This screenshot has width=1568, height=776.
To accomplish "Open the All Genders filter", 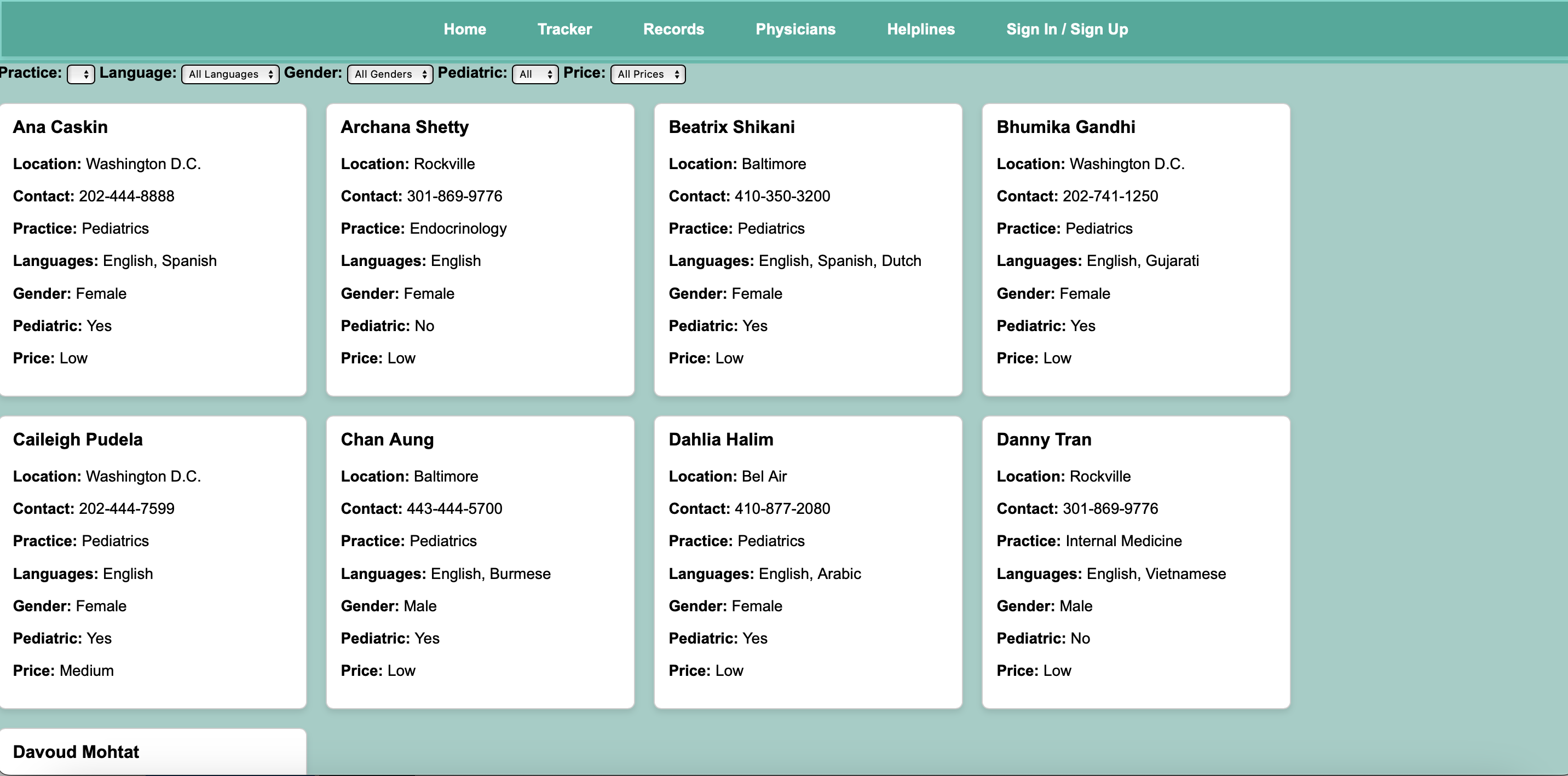I will (390, 74).
